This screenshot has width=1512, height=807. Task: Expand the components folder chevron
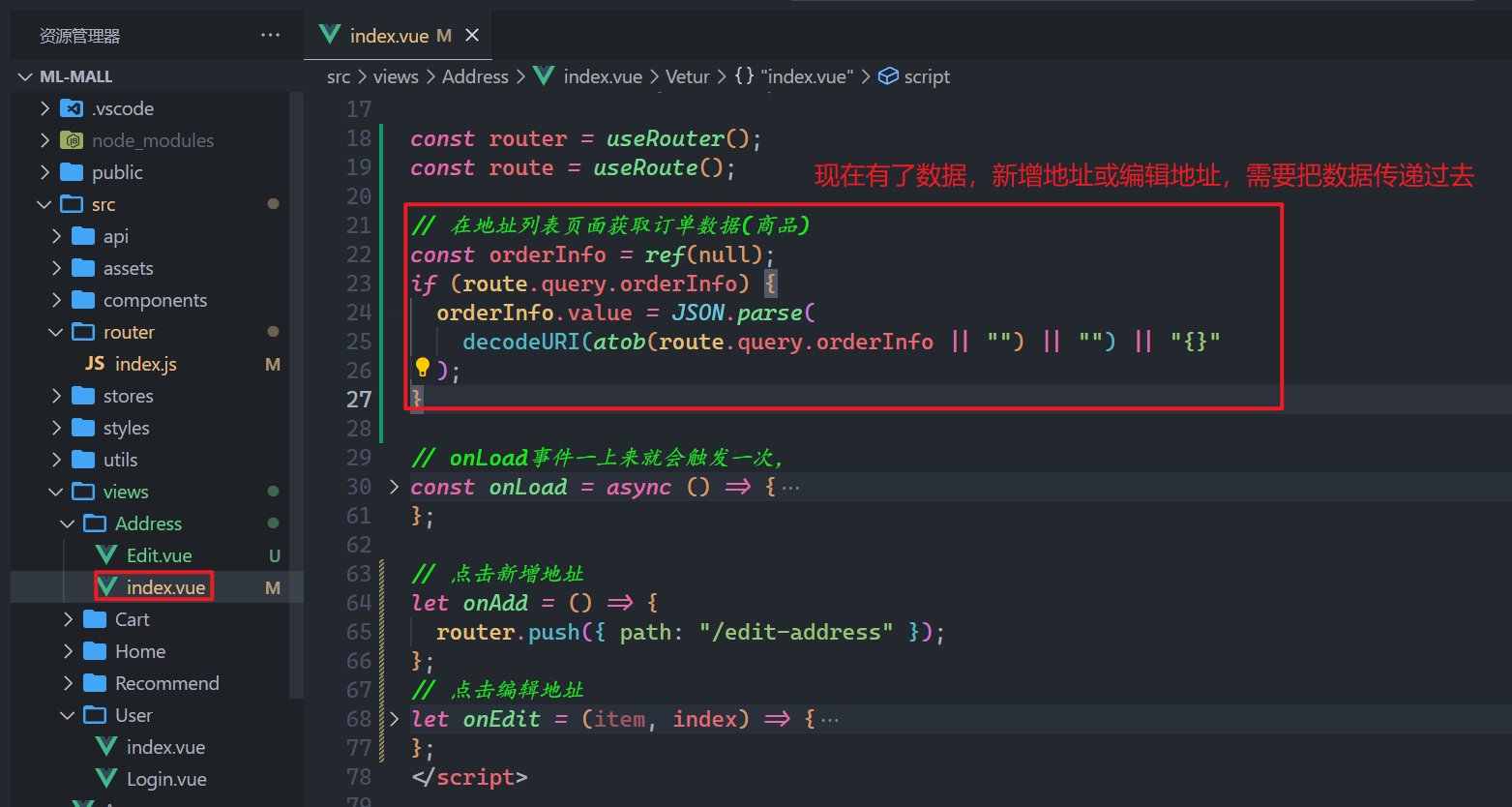[56, 300]
